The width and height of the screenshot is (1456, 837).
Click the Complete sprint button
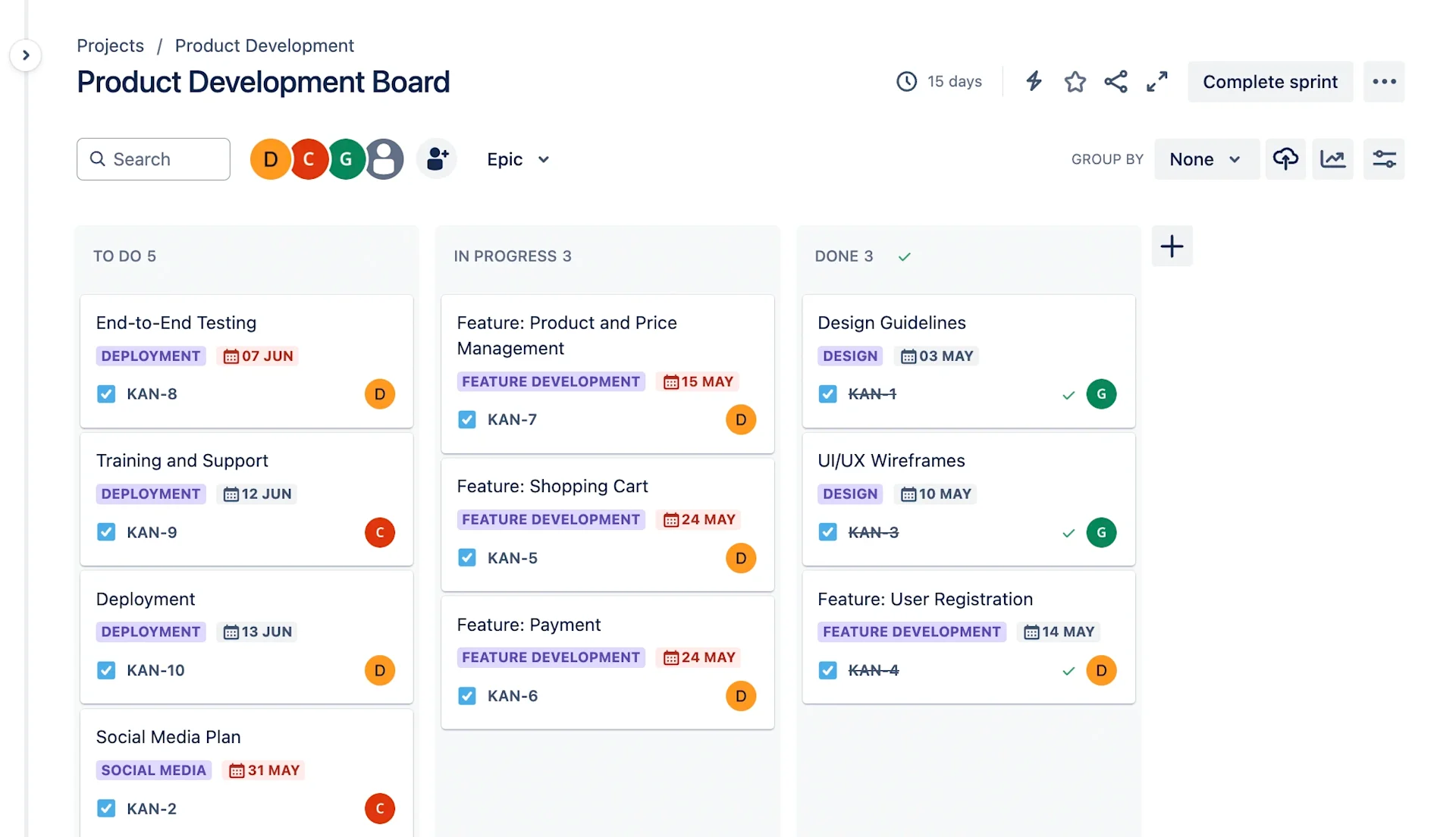tap(1270, 82)
